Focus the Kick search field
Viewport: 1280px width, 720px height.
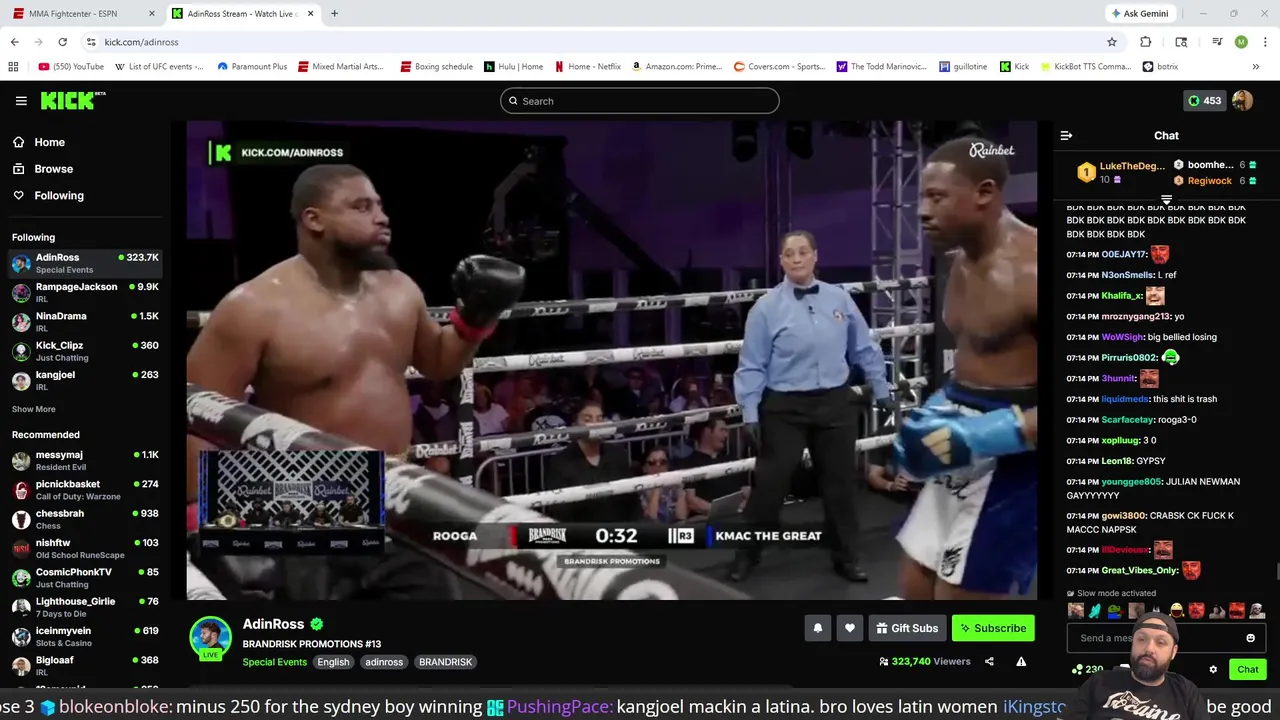pos(640,101)
